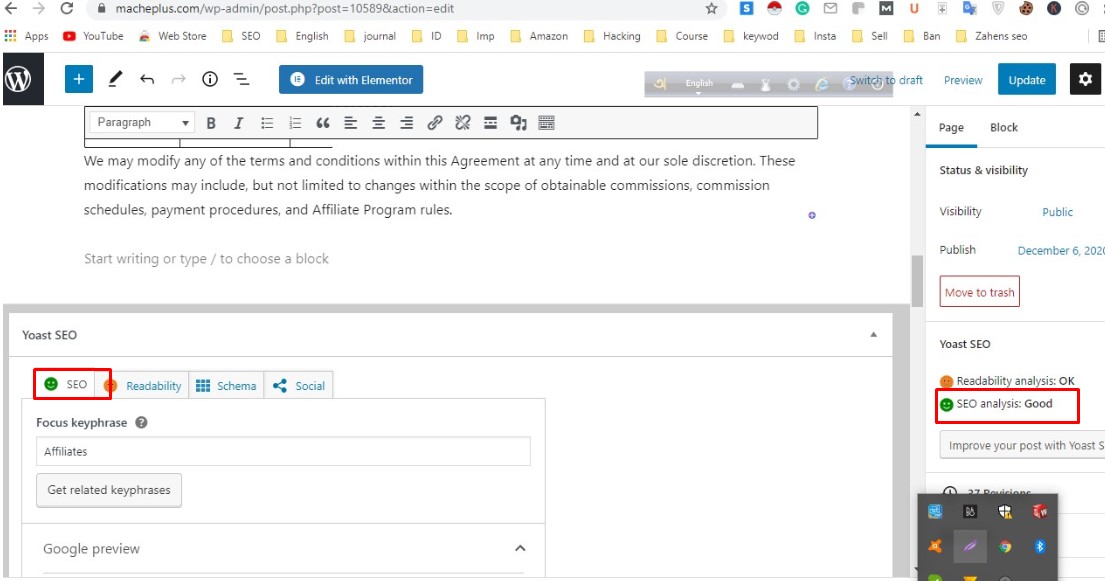Apply italic formatting
Screen dimensions: 1105x581
238,122
